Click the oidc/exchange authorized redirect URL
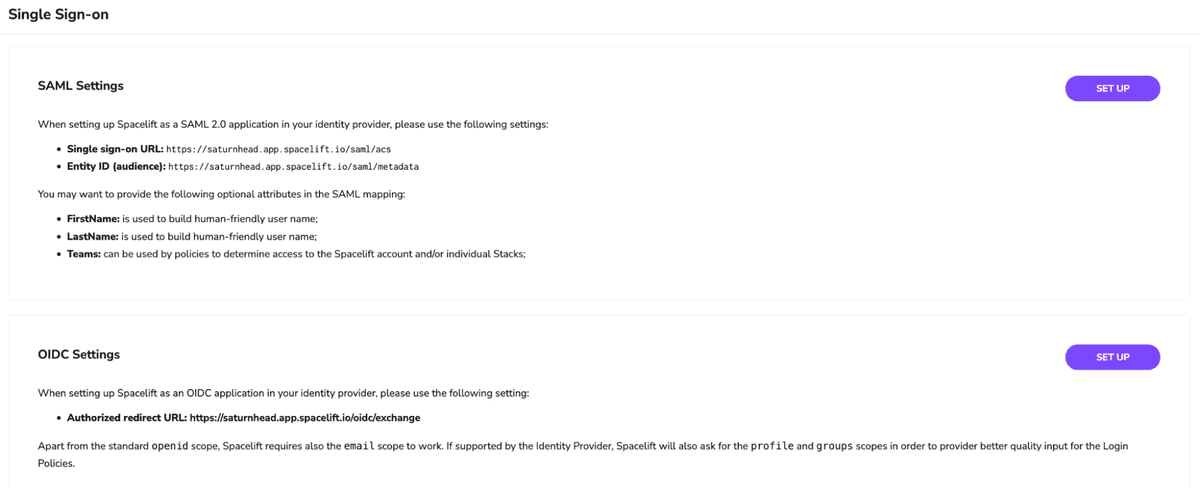The width and height of the screenshot is (1200, 488). coord(305,418)
